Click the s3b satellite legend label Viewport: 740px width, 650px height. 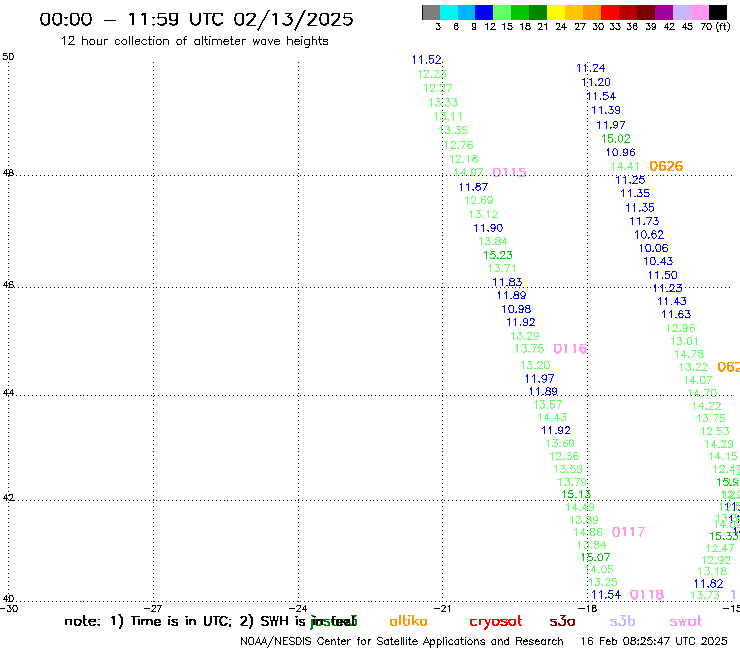[x=622, y=621]
